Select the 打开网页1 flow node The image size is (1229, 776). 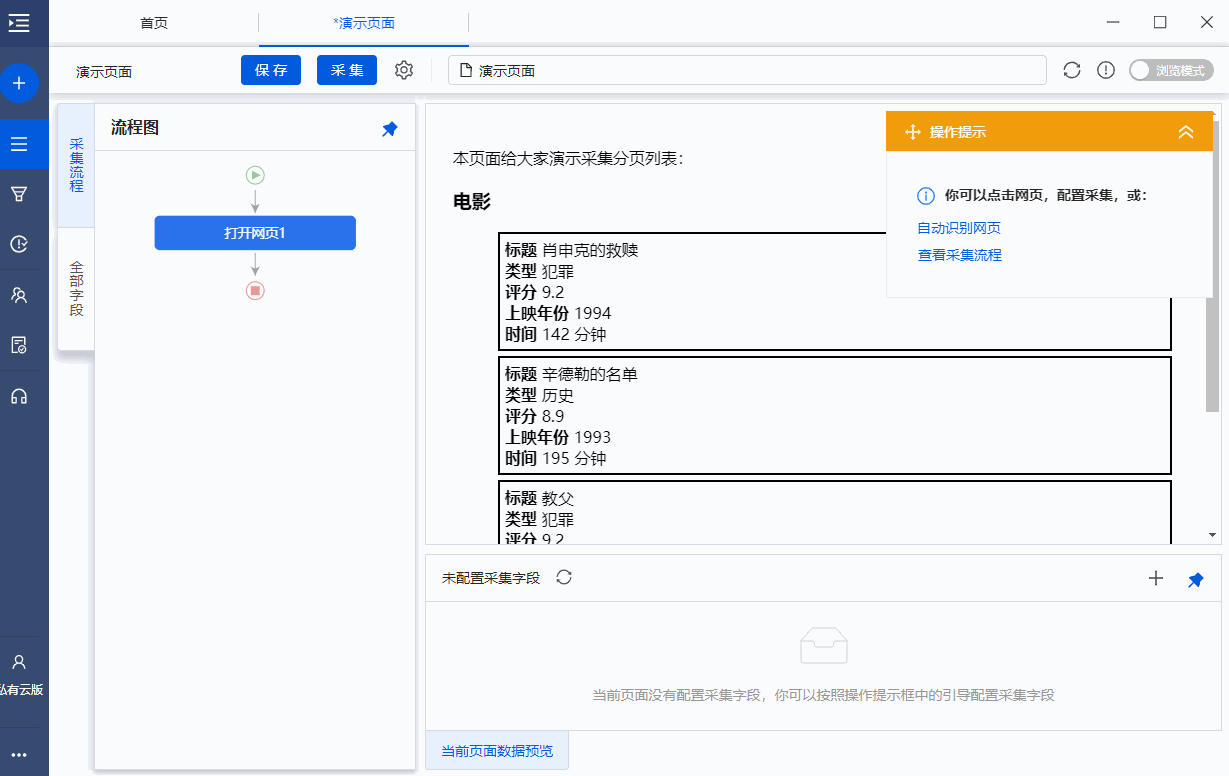[x=255, y=233]
